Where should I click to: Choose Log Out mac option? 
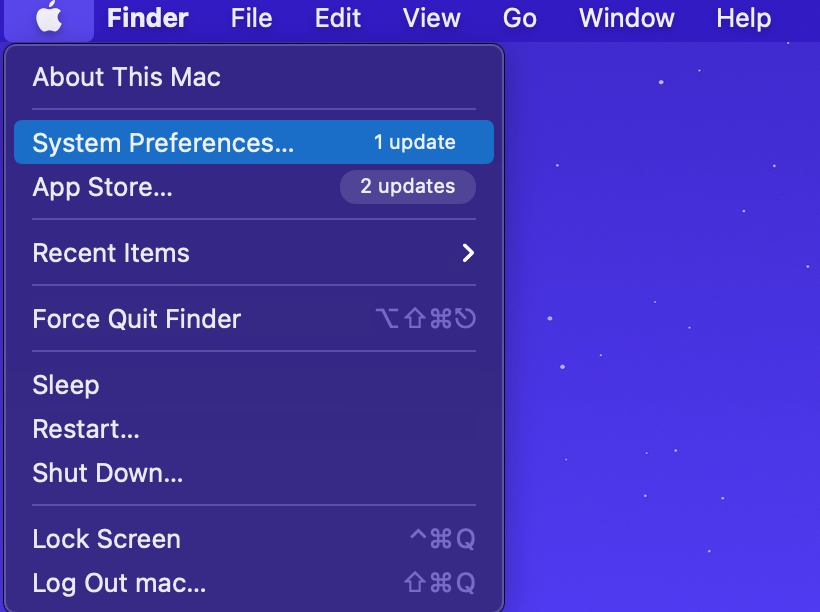pos(119,583)
